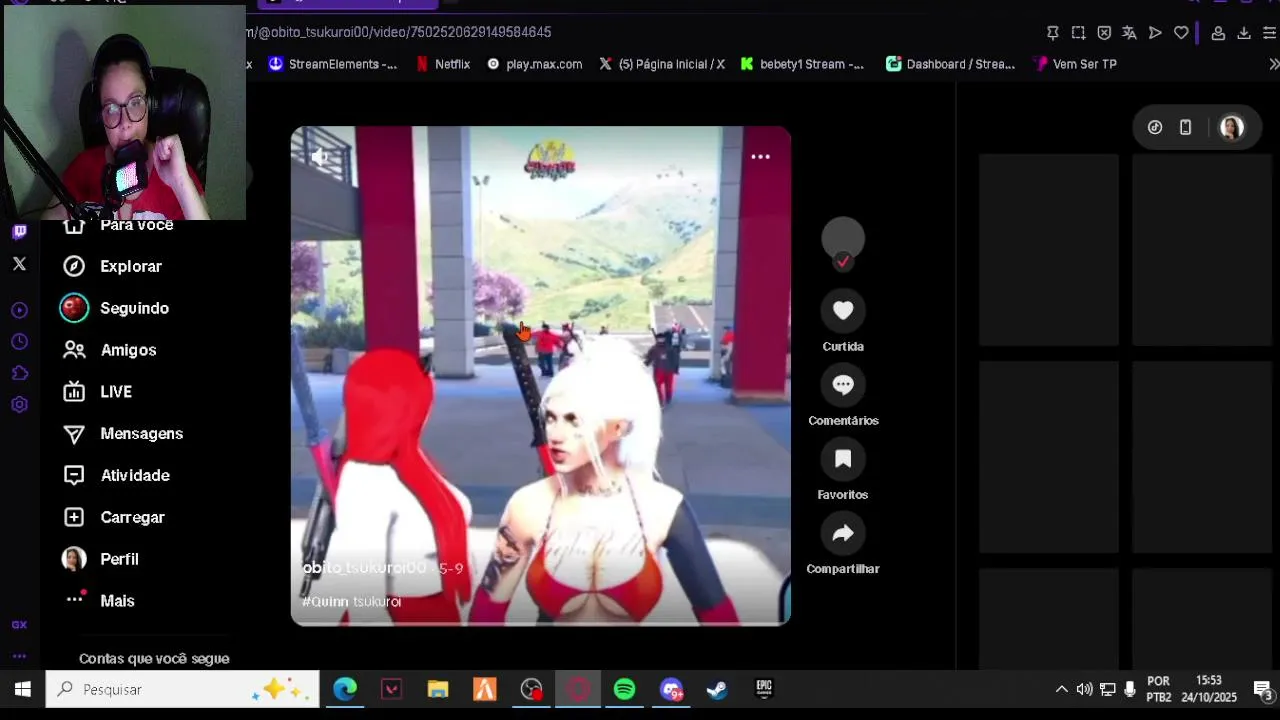Open StreamElements bookmark
Viewport: 1280px width, 720px height.
[x=332, y=64]
